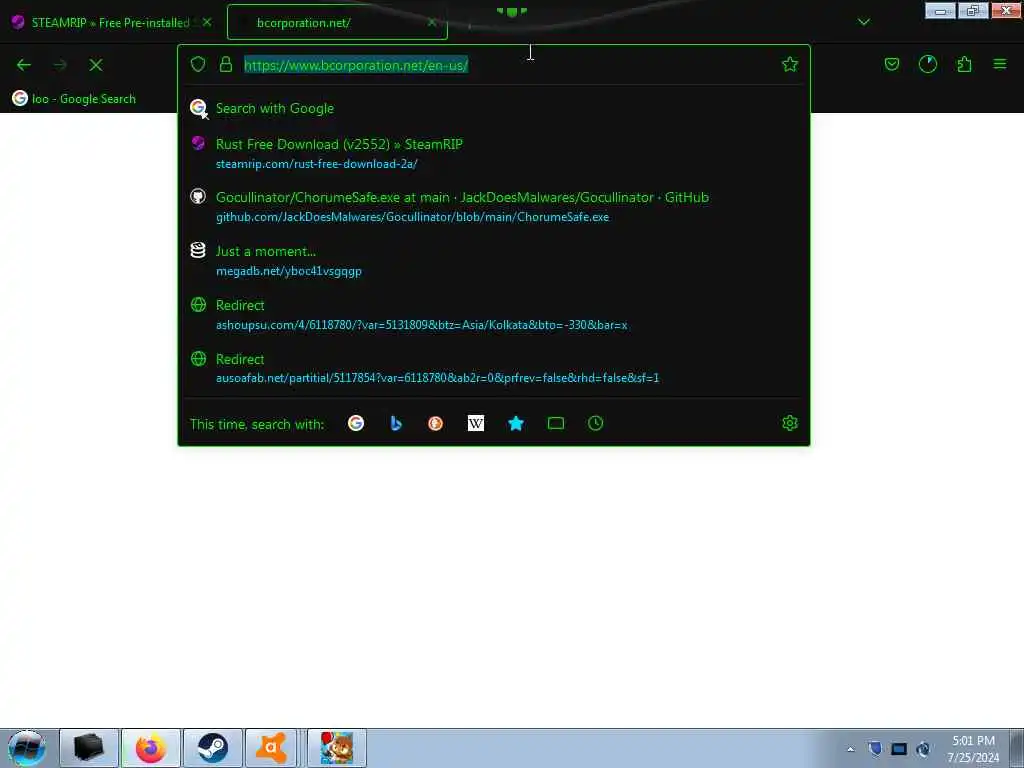
Task: Open the circular toolbar icon beside Pocket
Action: pos(928,64)
